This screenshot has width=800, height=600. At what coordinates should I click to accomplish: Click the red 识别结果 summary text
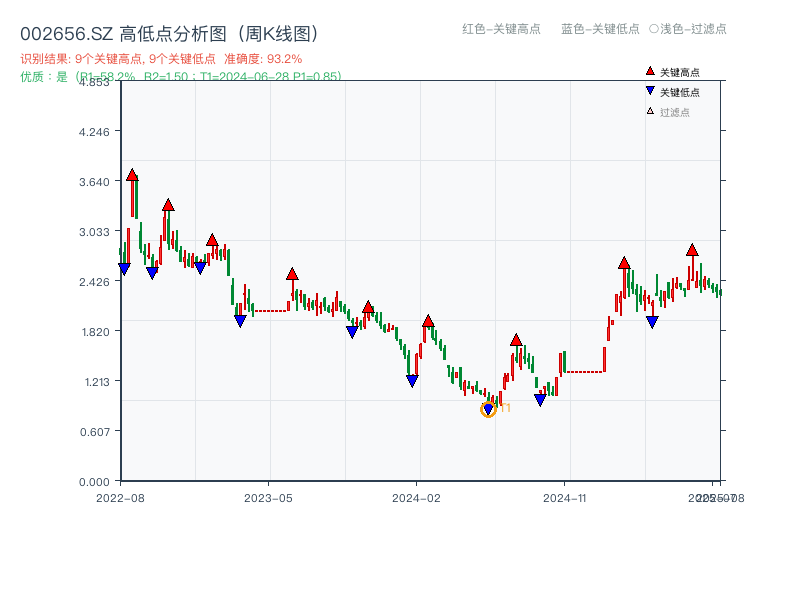(x=160, y=59)
